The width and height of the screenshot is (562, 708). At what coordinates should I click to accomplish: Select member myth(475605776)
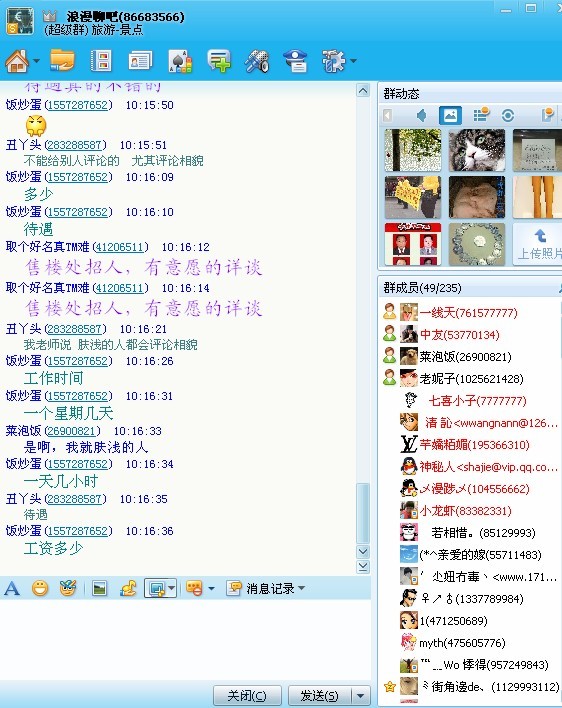point(462,643)
